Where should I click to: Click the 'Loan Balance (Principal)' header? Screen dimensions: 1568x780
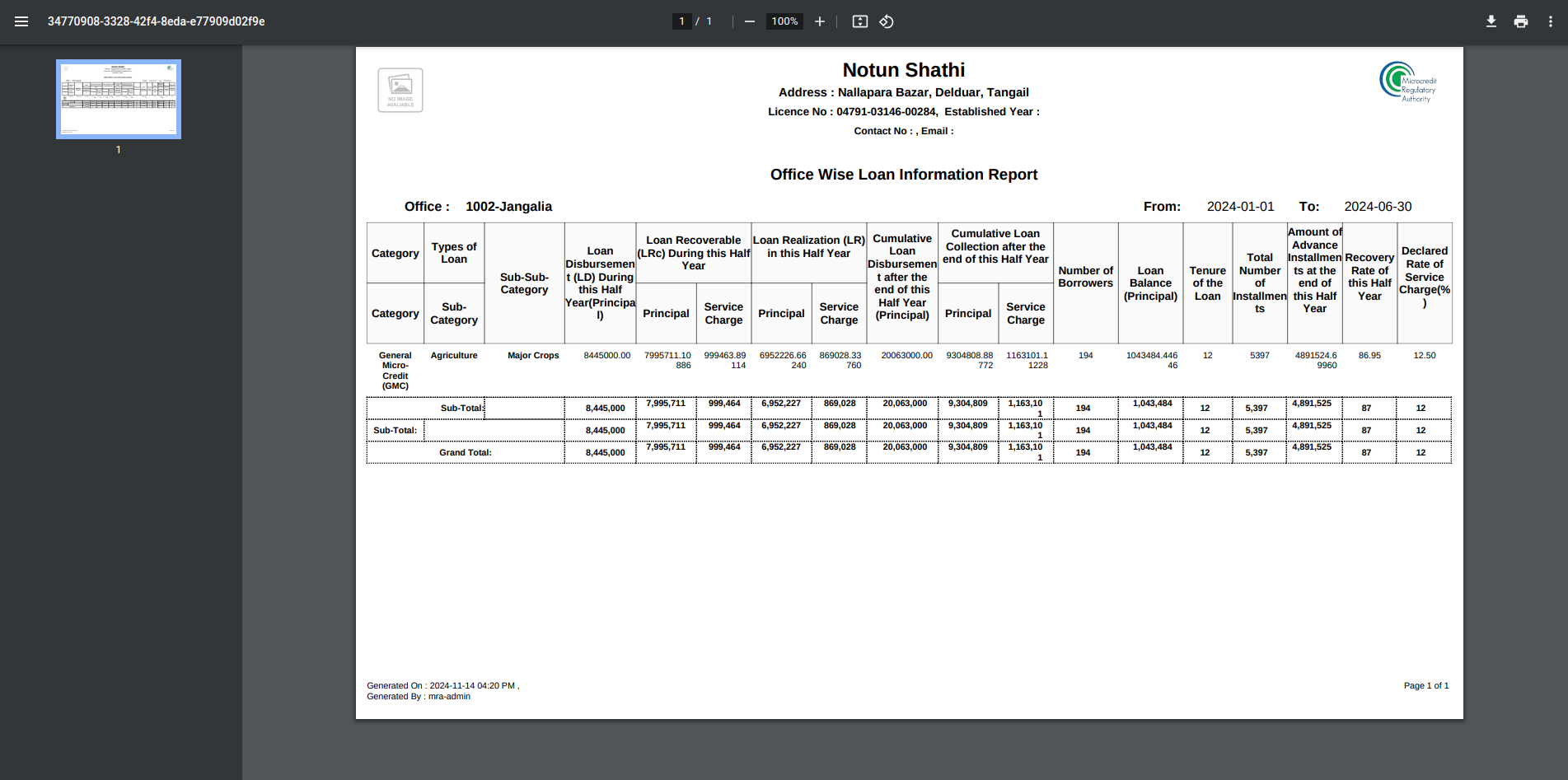coord(1150,283)
